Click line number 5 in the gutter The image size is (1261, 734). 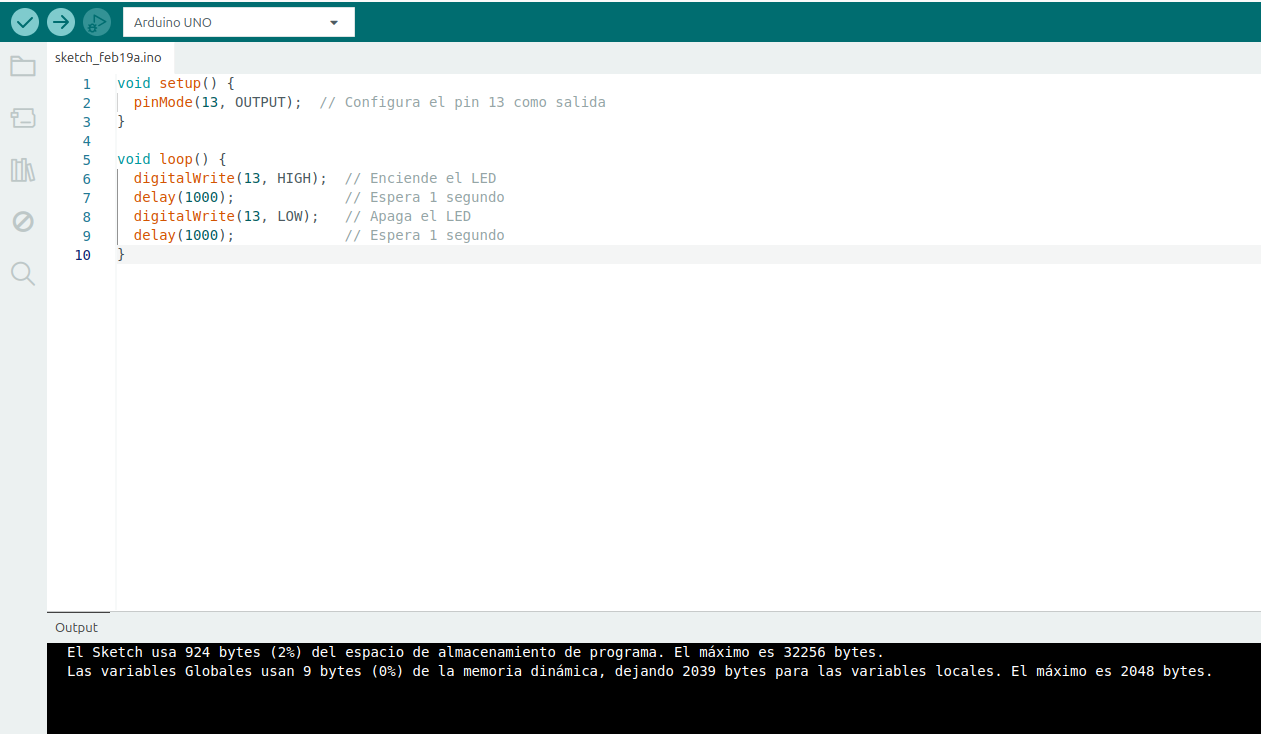click(87, 159)
